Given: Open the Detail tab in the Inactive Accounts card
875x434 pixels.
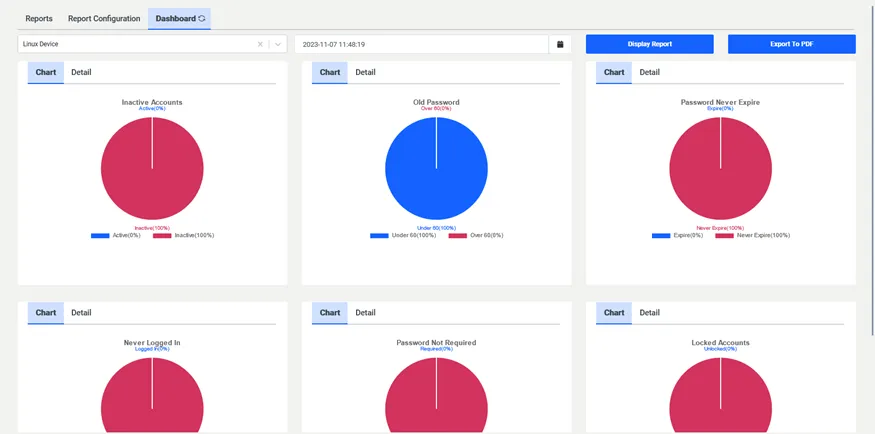Looking at the screenshot, I should [81, 72].
